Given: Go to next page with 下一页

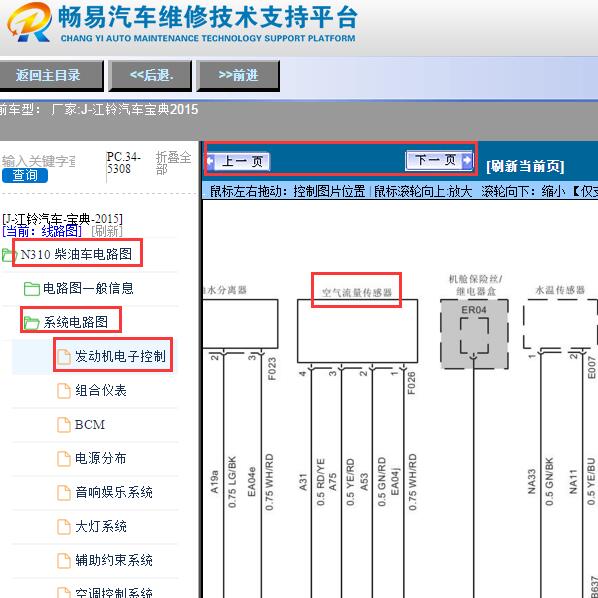Looking at the screenshot, I should pyautogui.click(x=439, y=160).
